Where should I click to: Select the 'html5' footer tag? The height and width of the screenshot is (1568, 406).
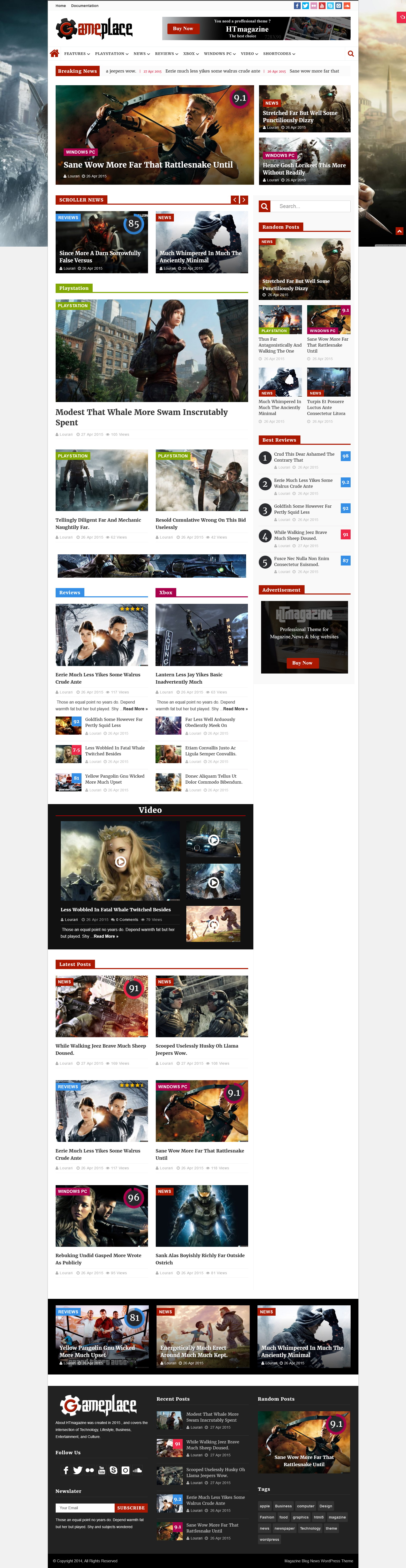[319, 1517]
